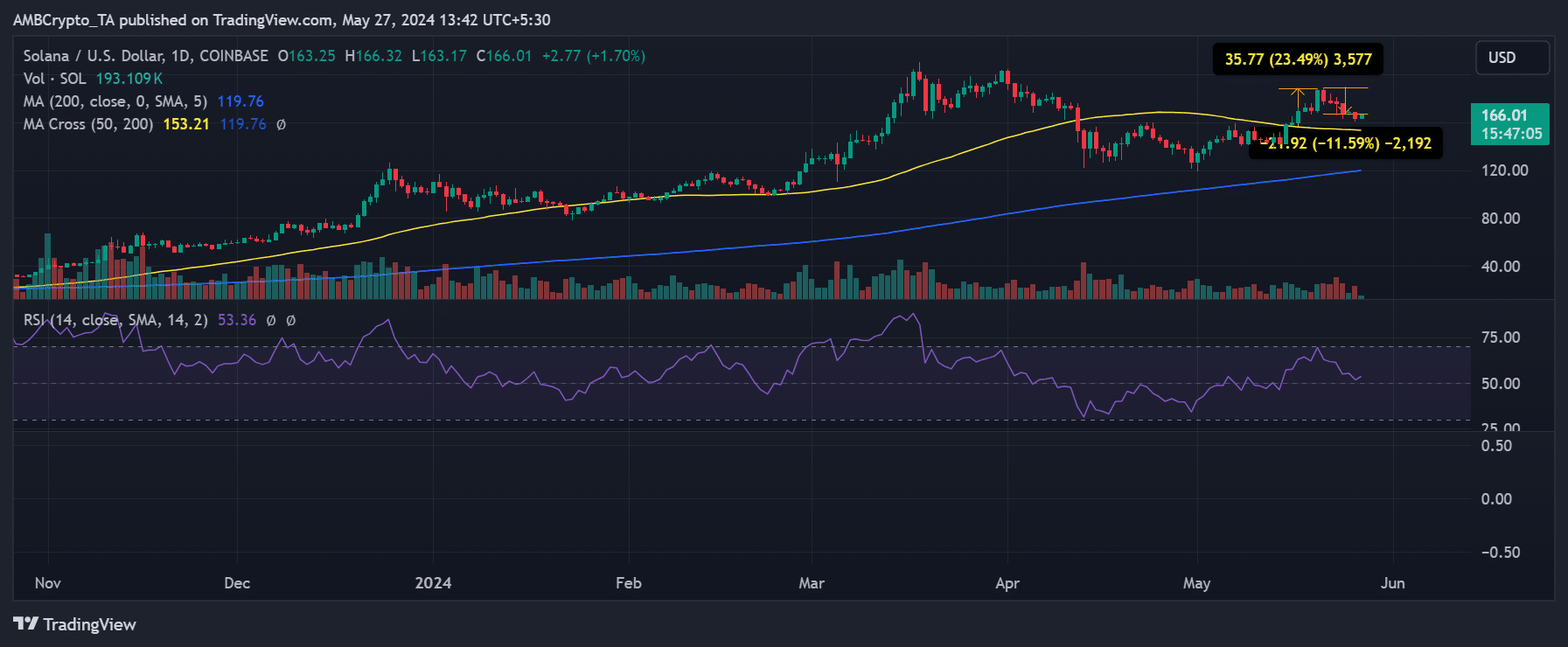Click the Apr label on time axis
Screen dimensions: 1568x647
1007,583
